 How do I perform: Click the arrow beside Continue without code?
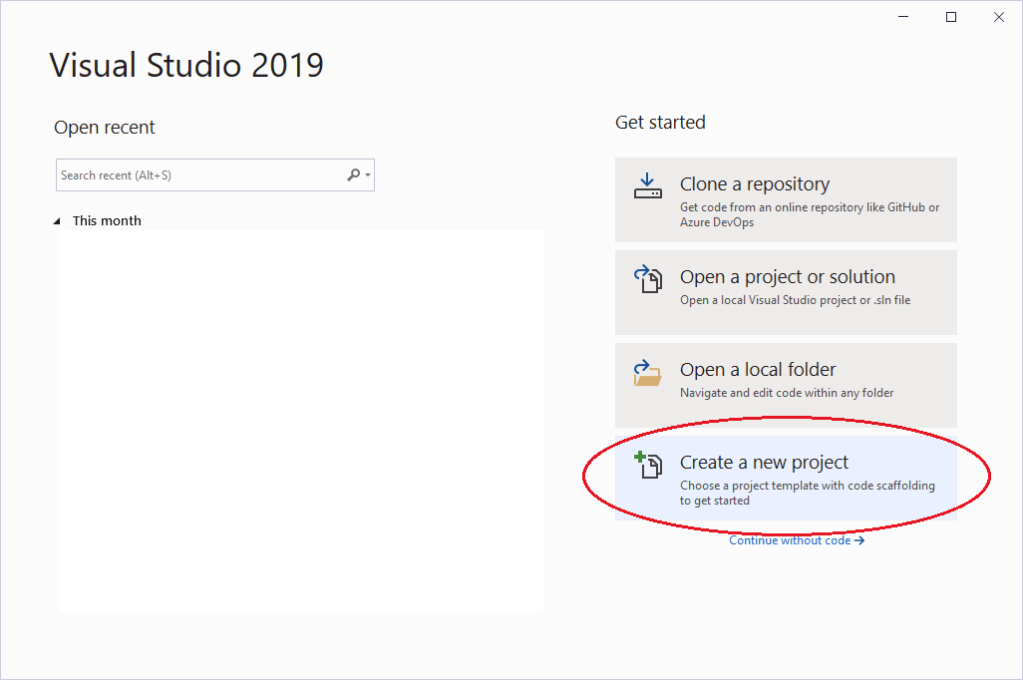tap(860, 541)
